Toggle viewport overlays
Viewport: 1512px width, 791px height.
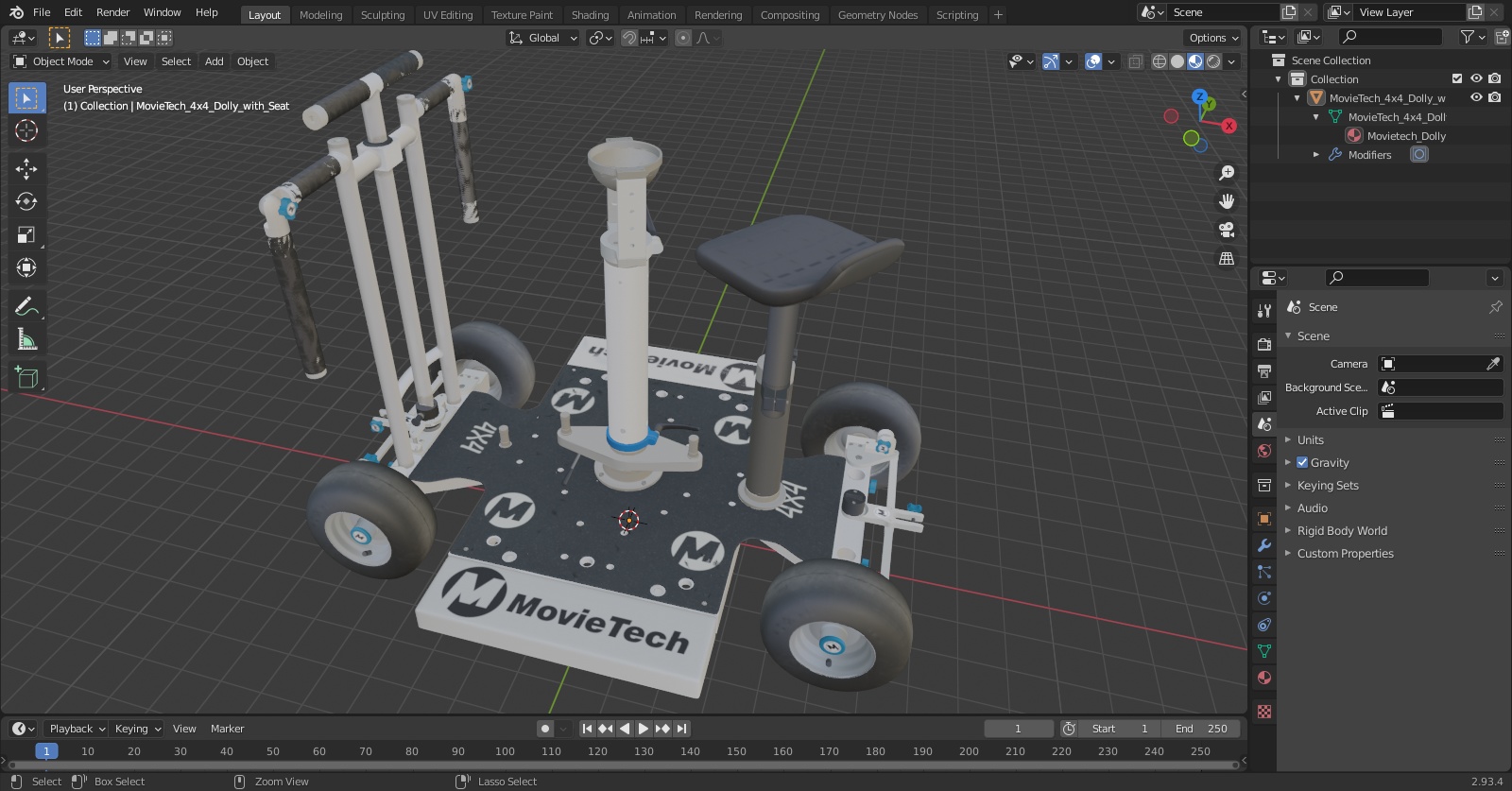(1093, 61)
